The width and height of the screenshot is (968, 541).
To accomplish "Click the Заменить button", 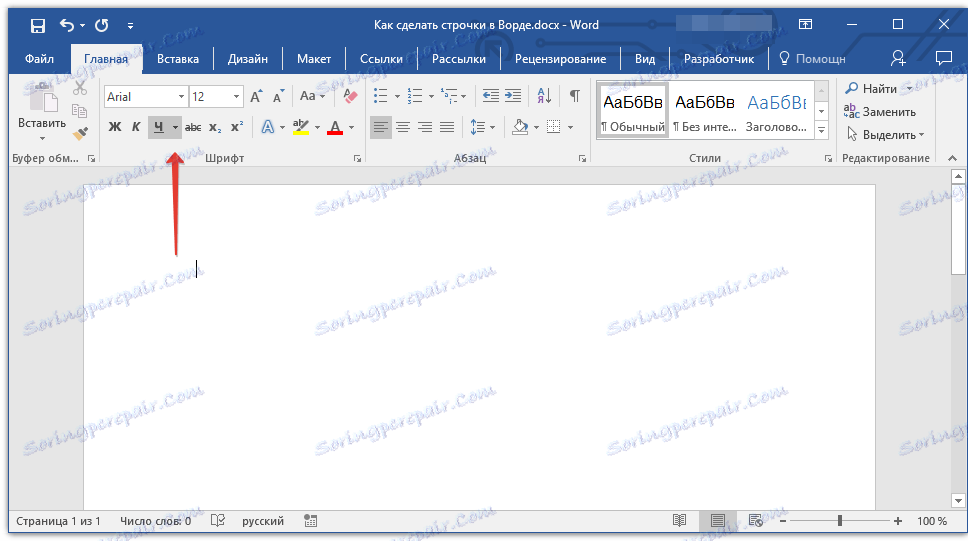I will coord(880,112).
